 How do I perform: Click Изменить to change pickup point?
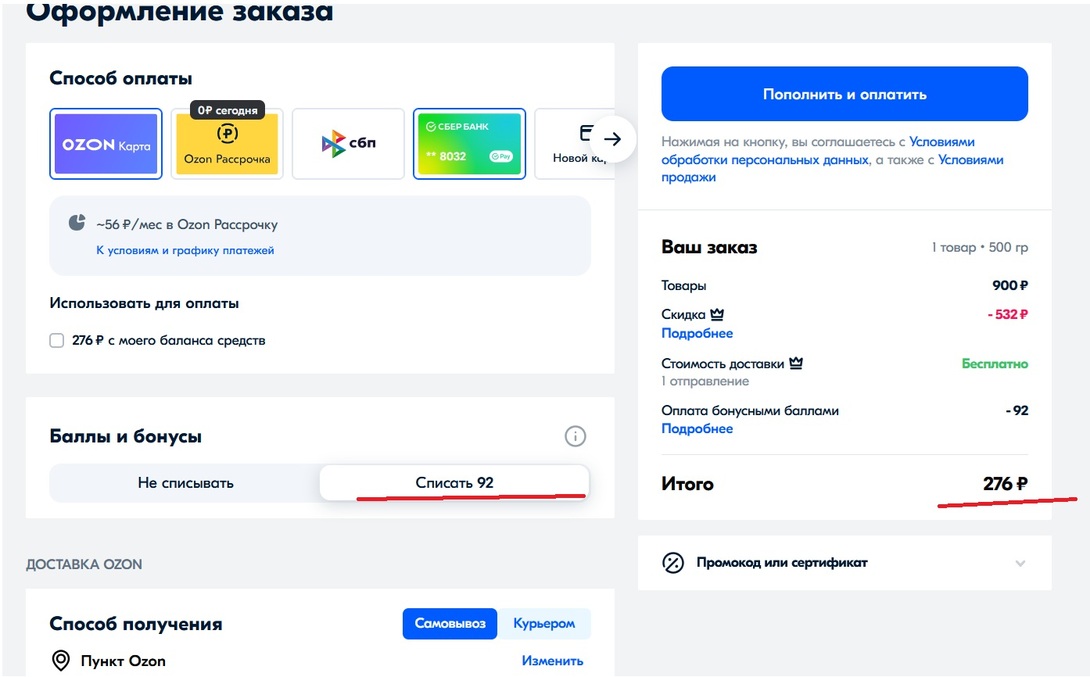tap(552, 661)
